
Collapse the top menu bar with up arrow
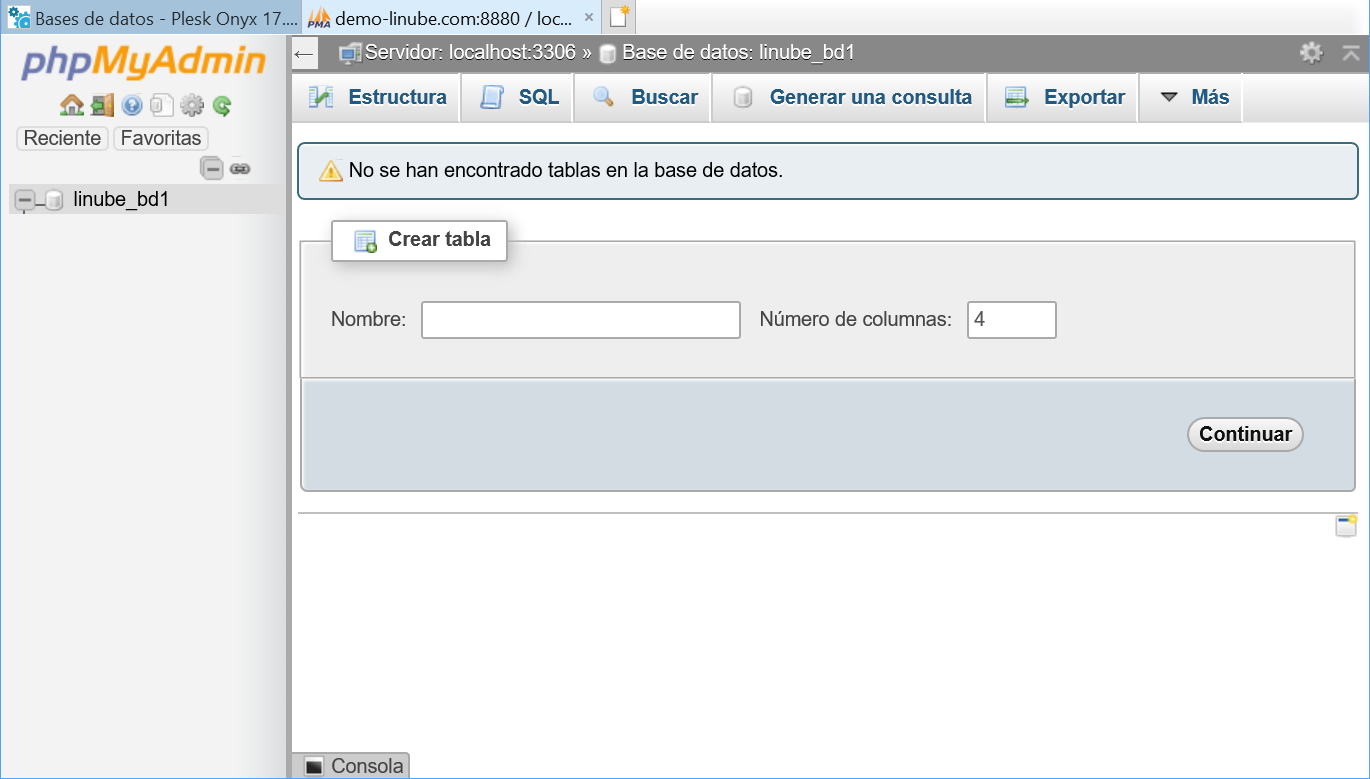[1350, 53]
